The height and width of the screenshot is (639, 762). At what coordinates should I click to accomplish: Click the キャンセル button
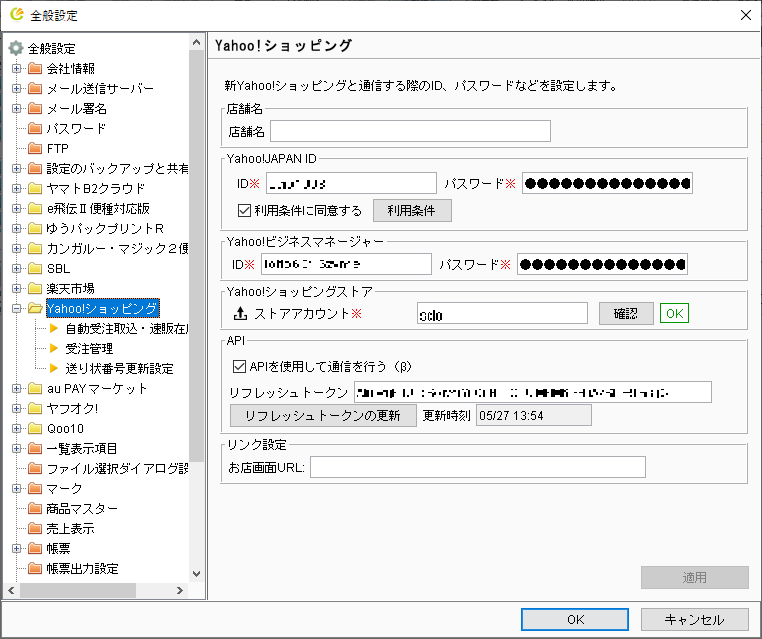694,619
